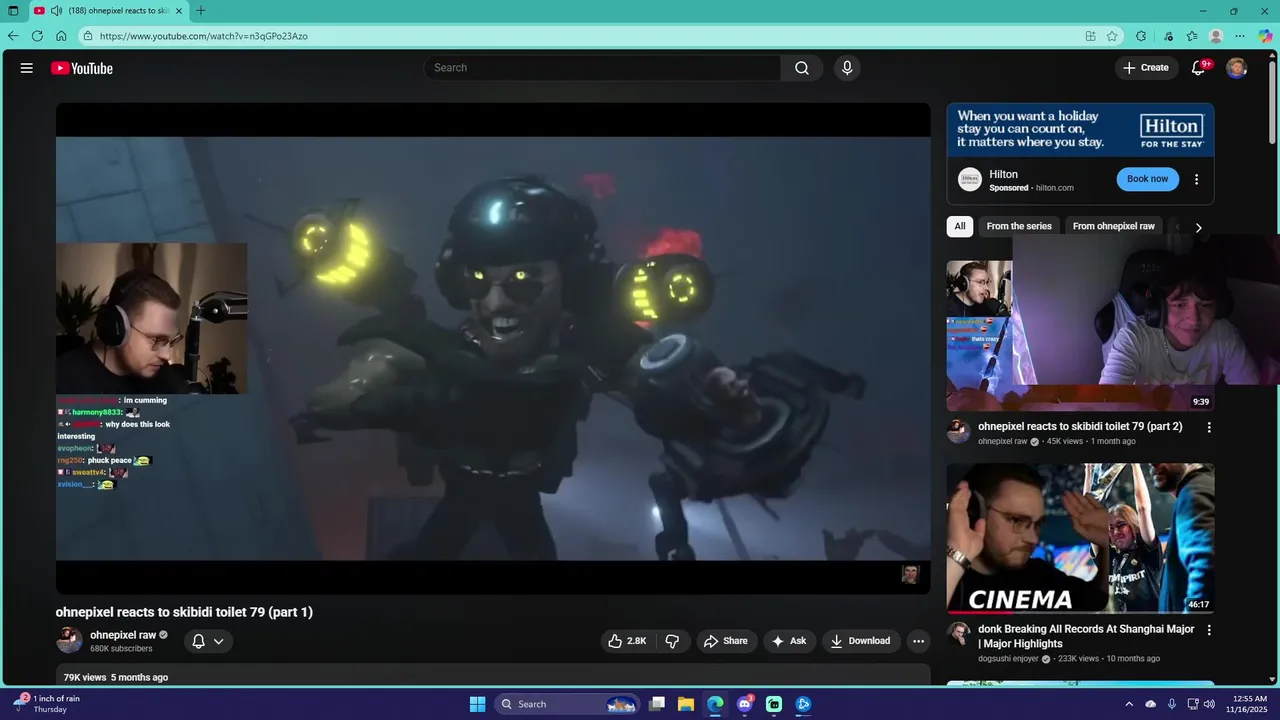Switch to the ohnepixel reacts browser tab
Screen dimensions: 1280x720
[x=110, y=11]
